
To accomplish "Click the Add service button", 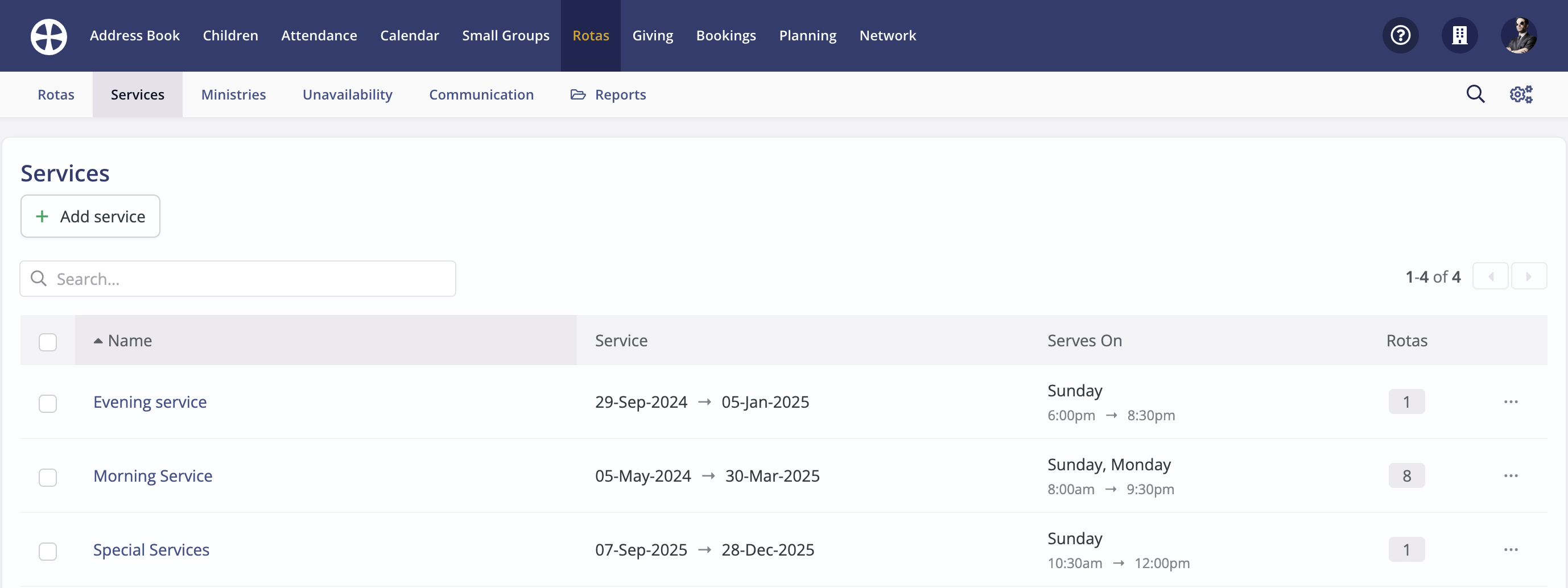I will click(89, 216).
